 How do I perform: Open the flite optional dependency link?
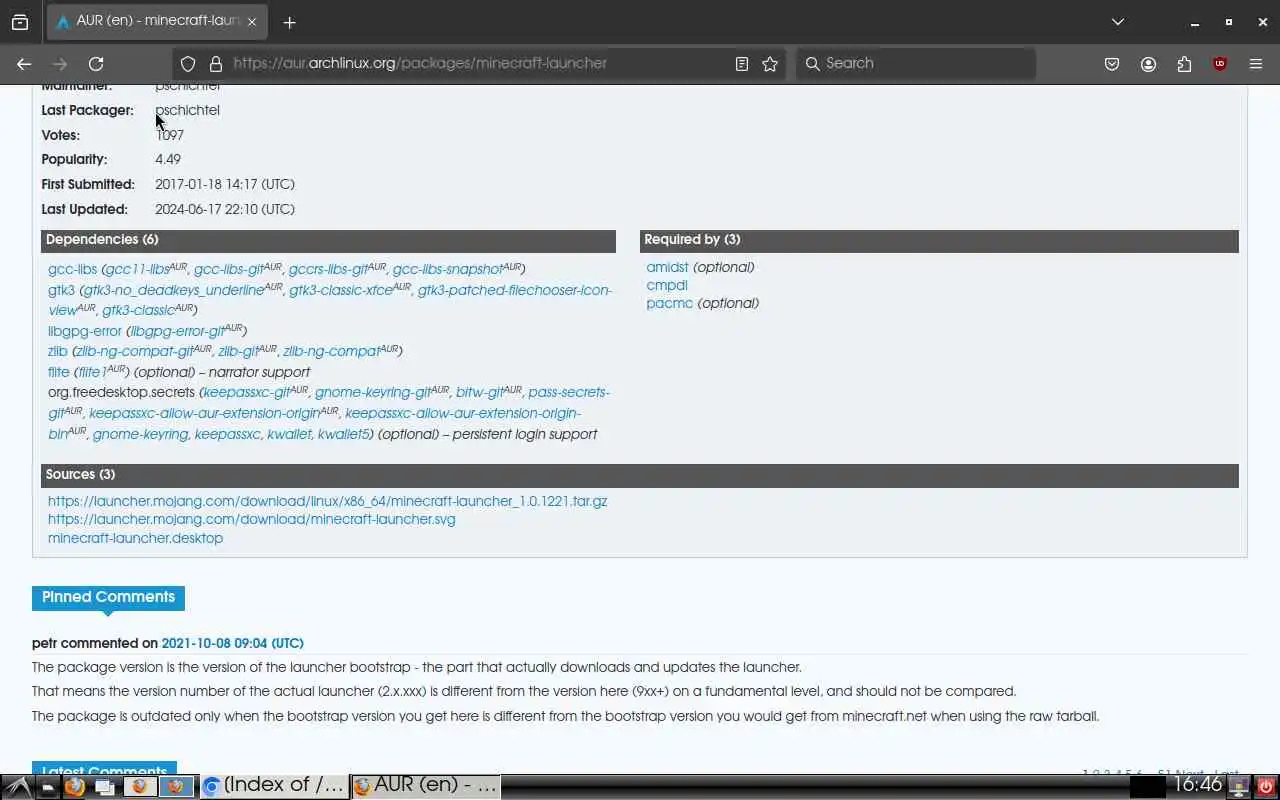[x=59, y=372]
